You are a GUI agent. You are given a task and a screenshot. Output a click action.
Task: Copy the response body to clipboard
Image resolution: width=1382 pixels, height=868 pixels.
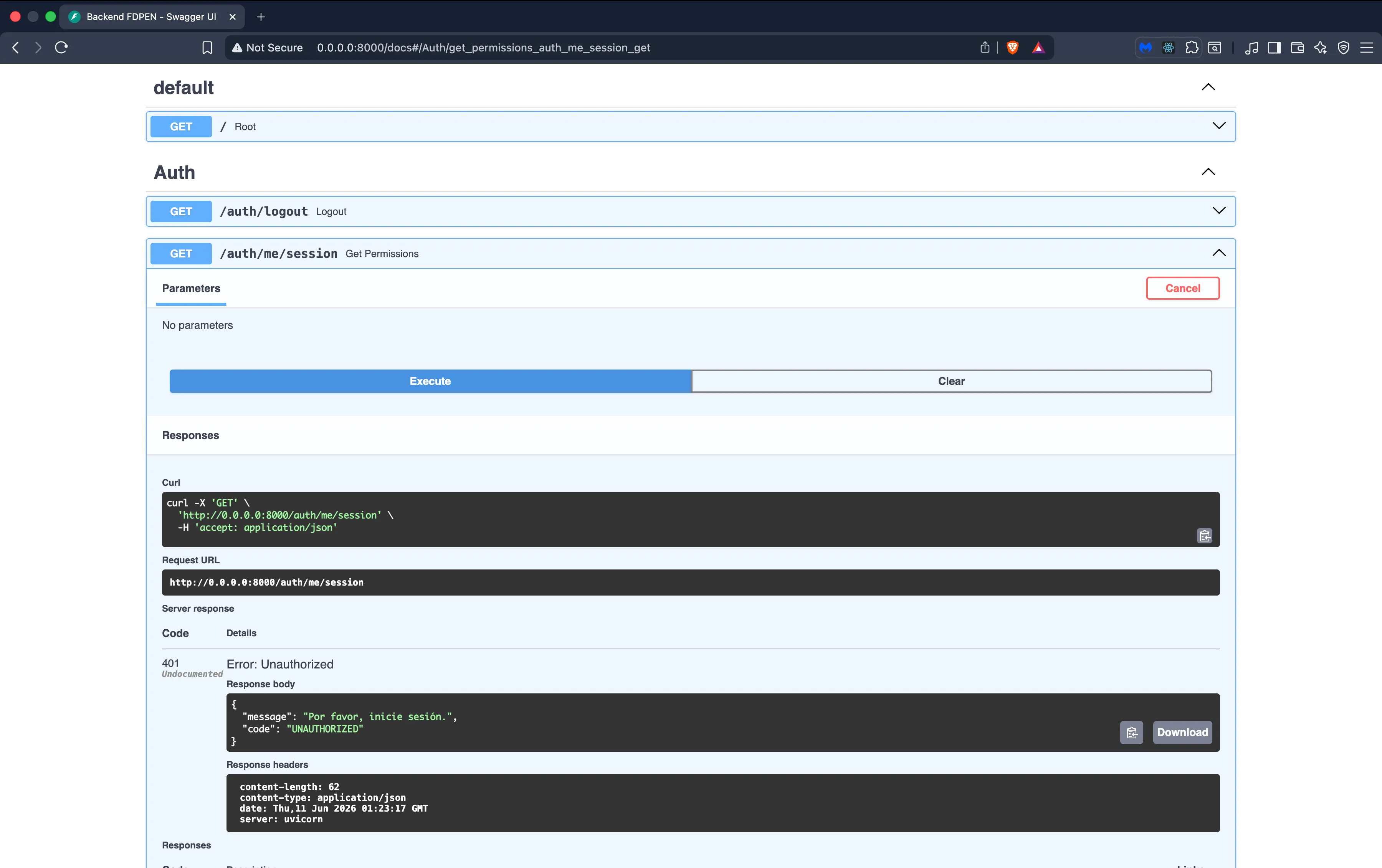(x=1132, y=733)
